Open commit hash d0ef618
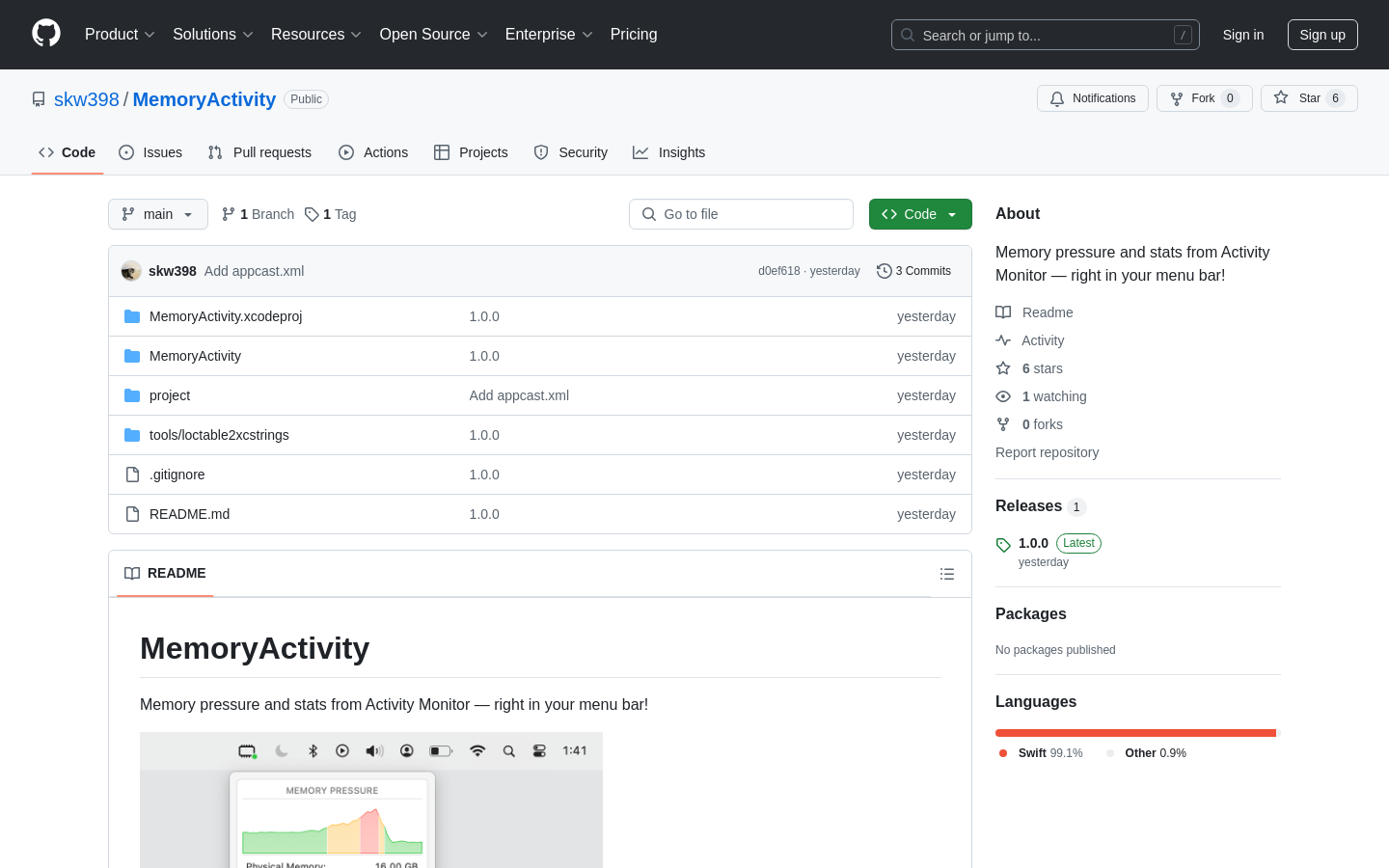This screenshot has height=868, width=1389. (779, 271)
